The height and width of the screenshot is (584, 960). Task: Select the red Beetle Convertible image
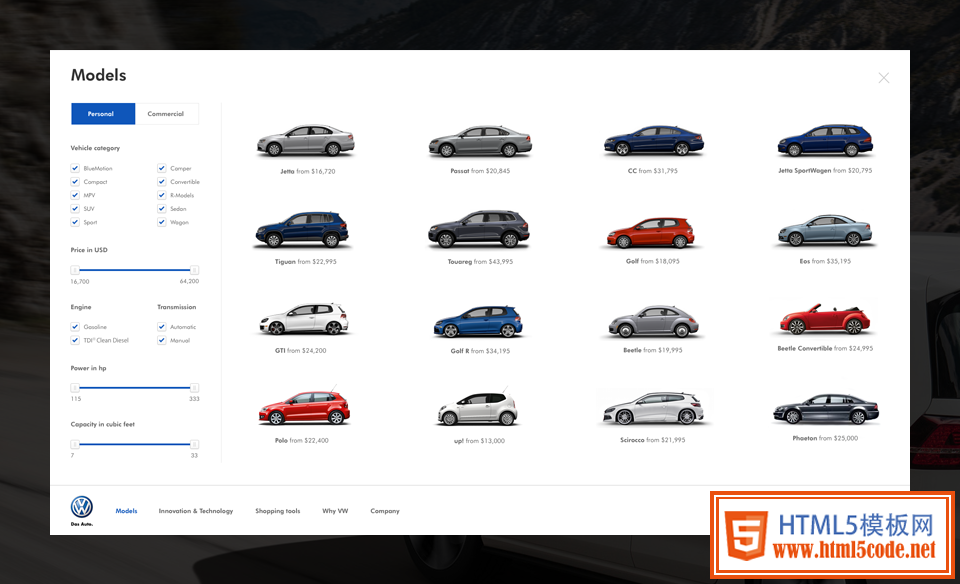825,319
